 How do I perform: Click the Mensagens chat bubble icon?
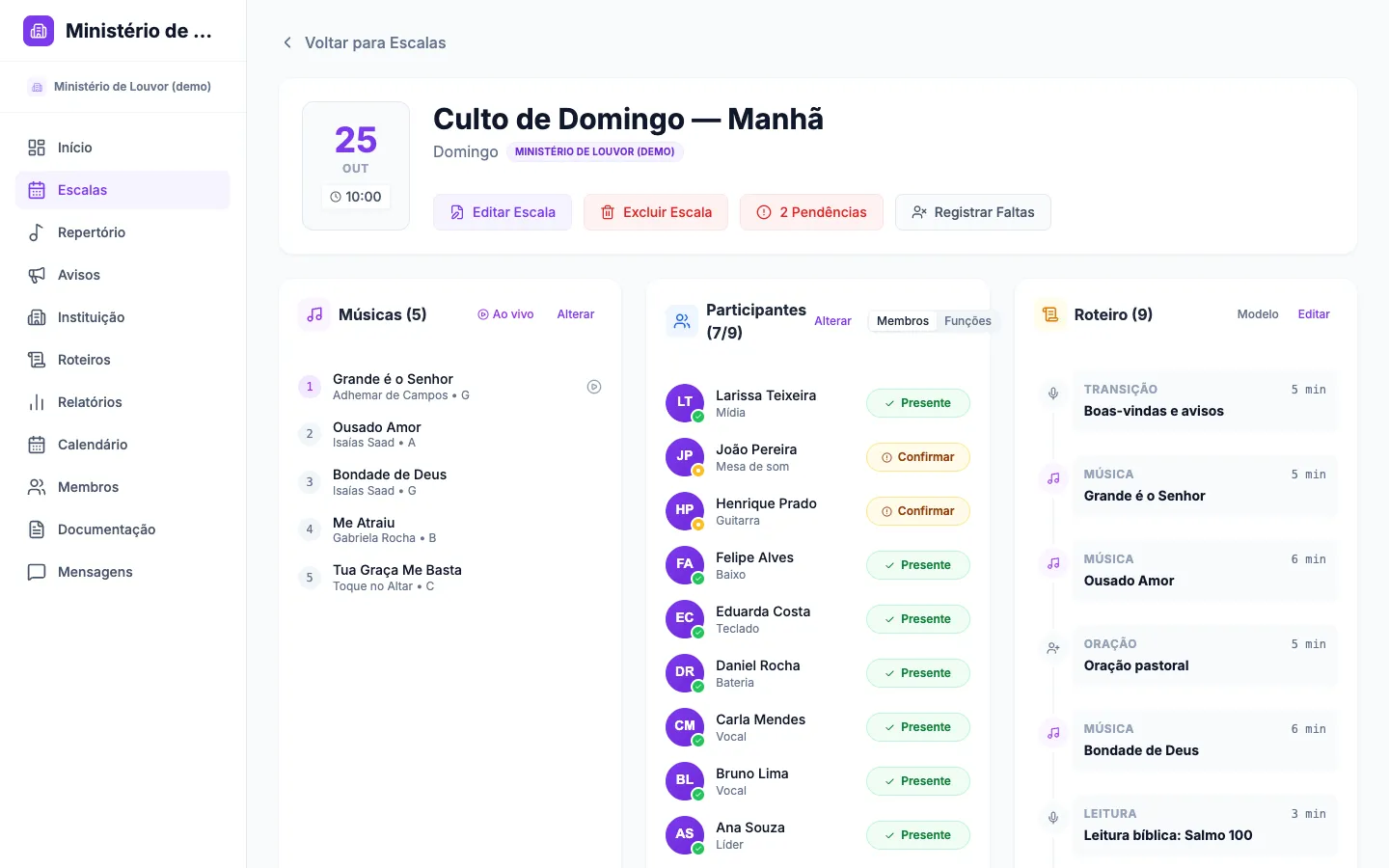click(x=37, y=572)
